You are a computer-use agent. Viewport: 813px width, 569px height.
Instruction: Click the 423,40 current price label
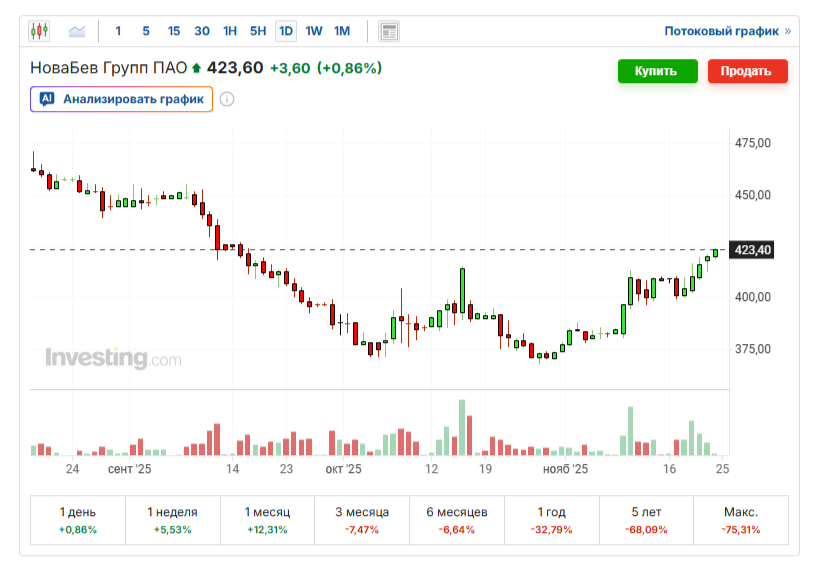tap(752, 250)
